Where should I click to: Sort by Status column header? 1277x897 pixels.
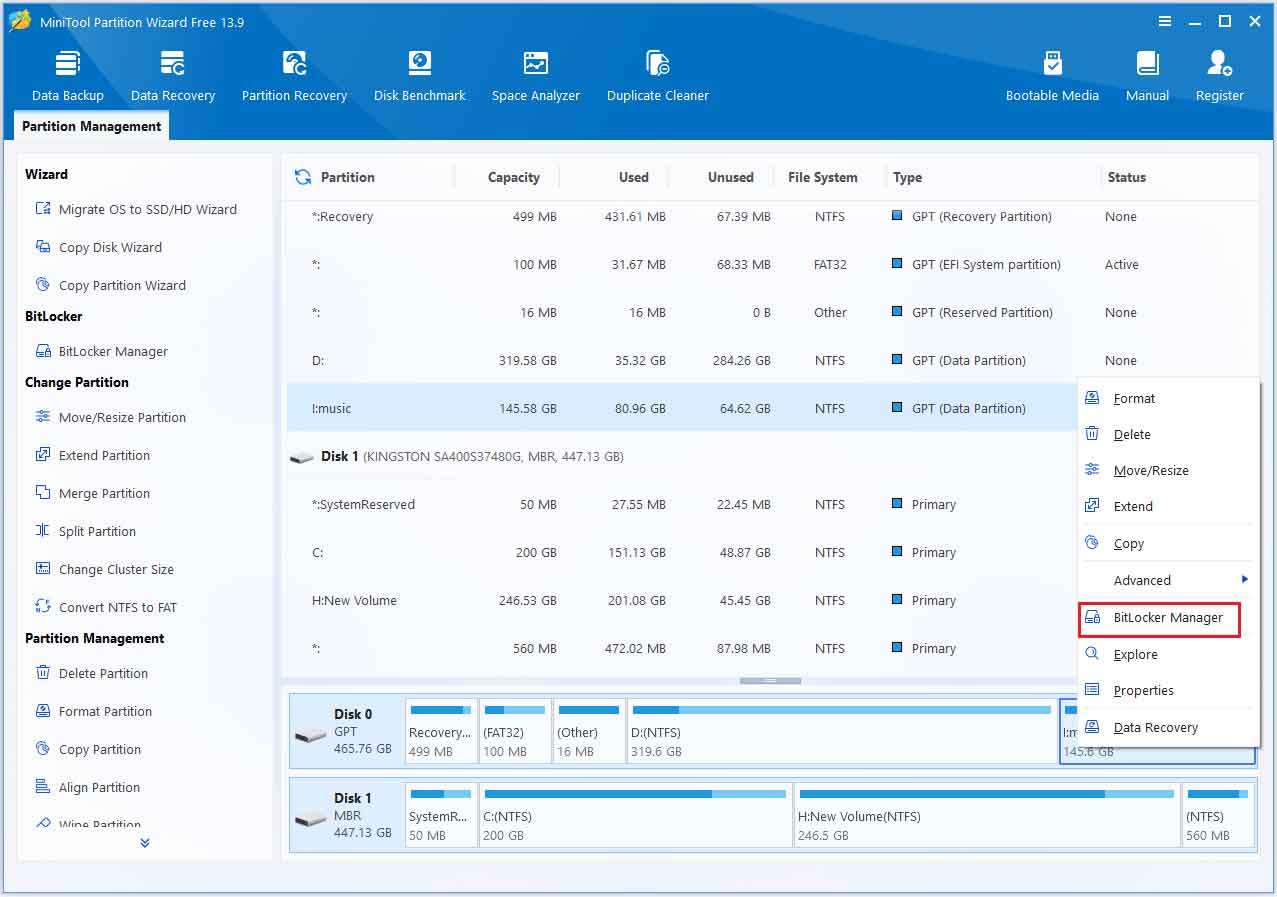[1126, 177]
